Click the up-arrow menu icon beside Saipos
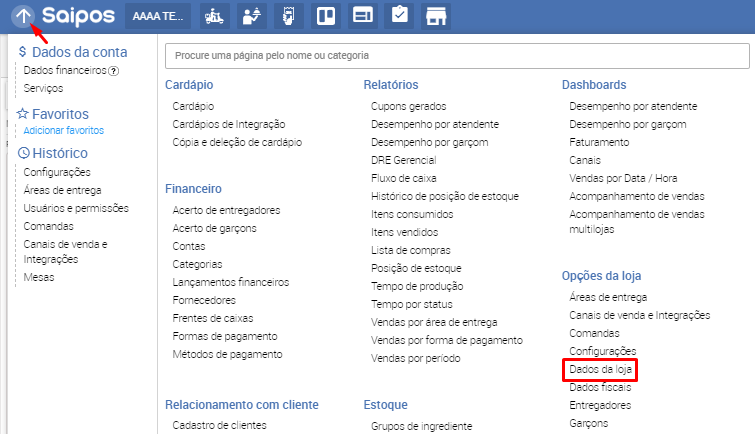 tap(24, 16)
